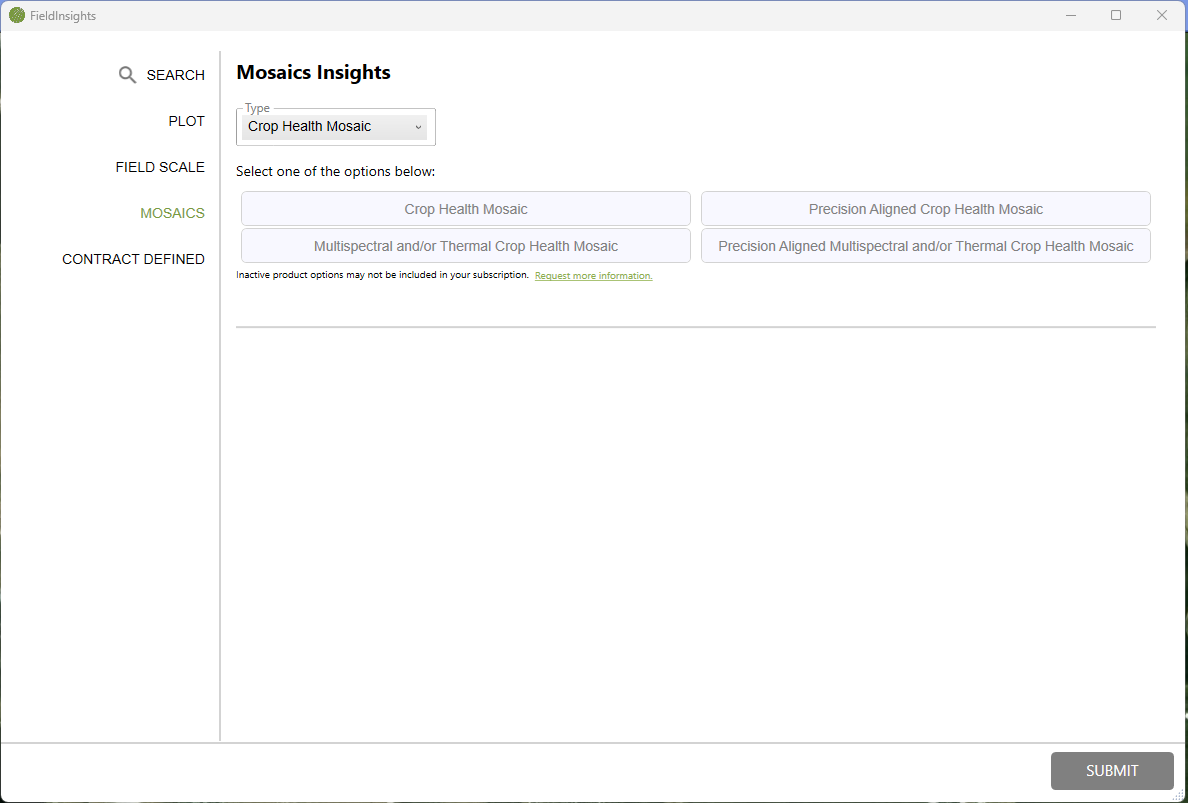Click the magnifying glass search icon
This screenshot has width=1188, height=803.
pos(127,75)
